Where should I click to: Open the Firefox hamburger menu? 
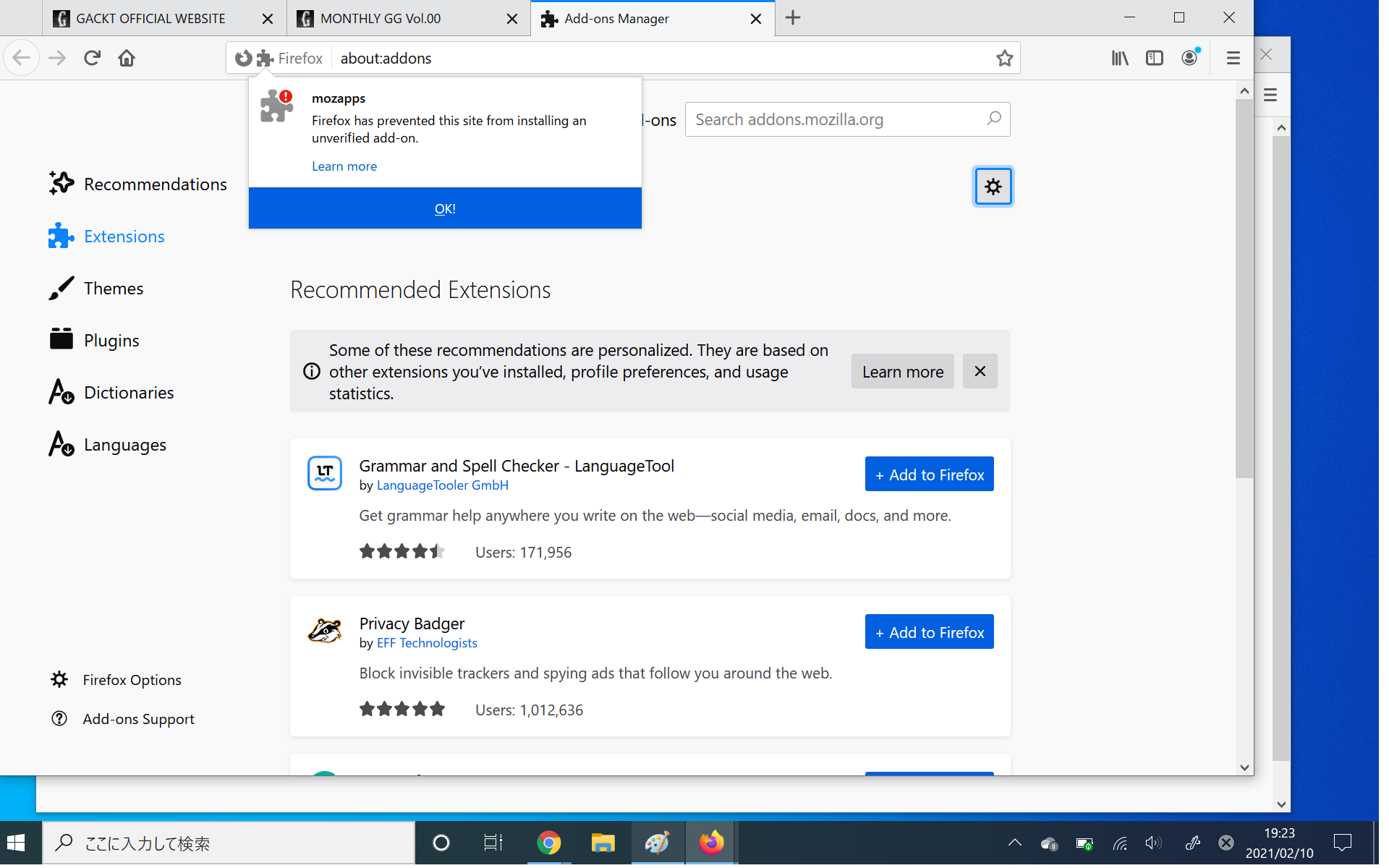coord(1233,58)
